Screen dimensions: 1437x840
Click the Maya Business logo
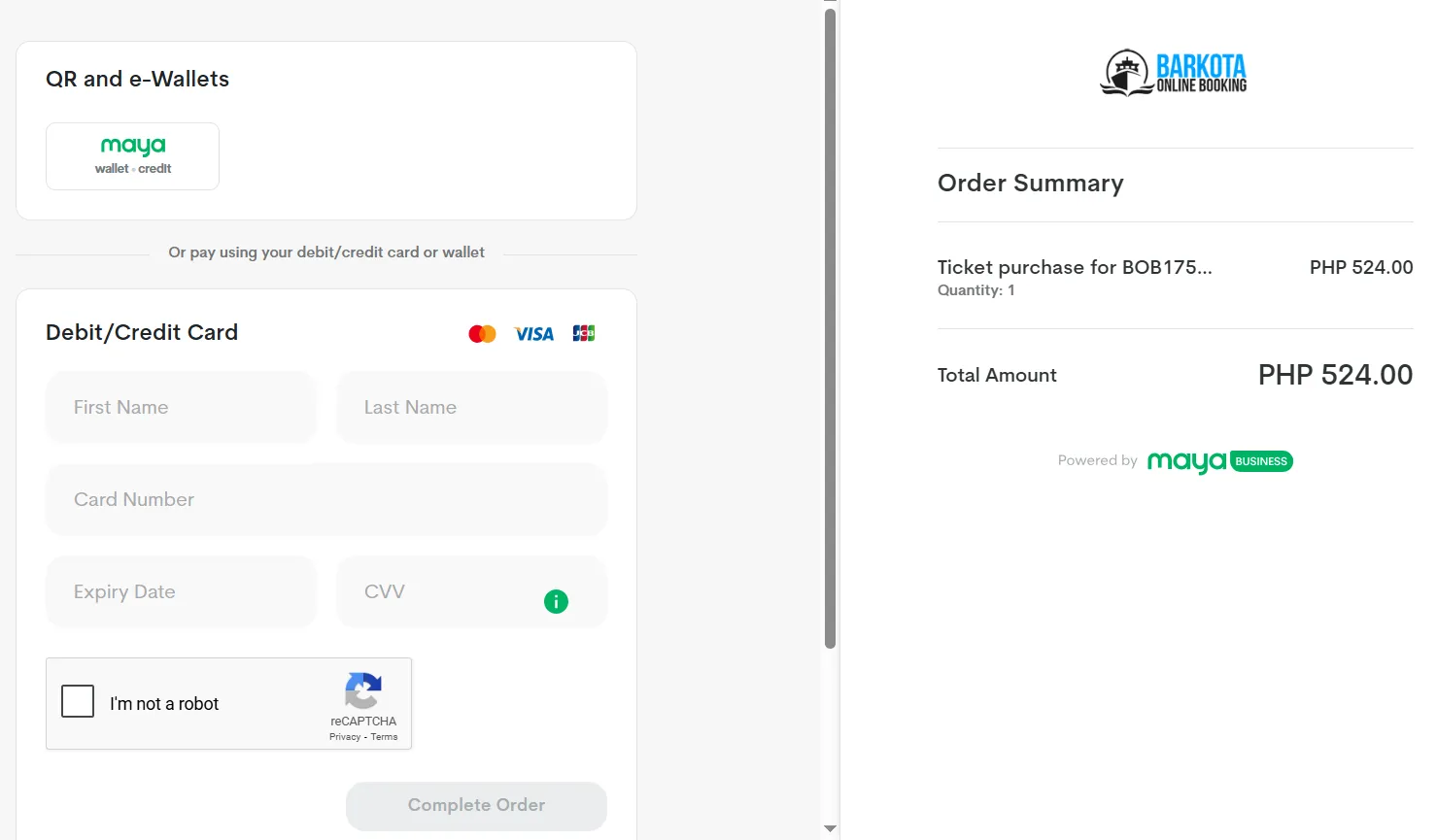(x=1219, y=461)
